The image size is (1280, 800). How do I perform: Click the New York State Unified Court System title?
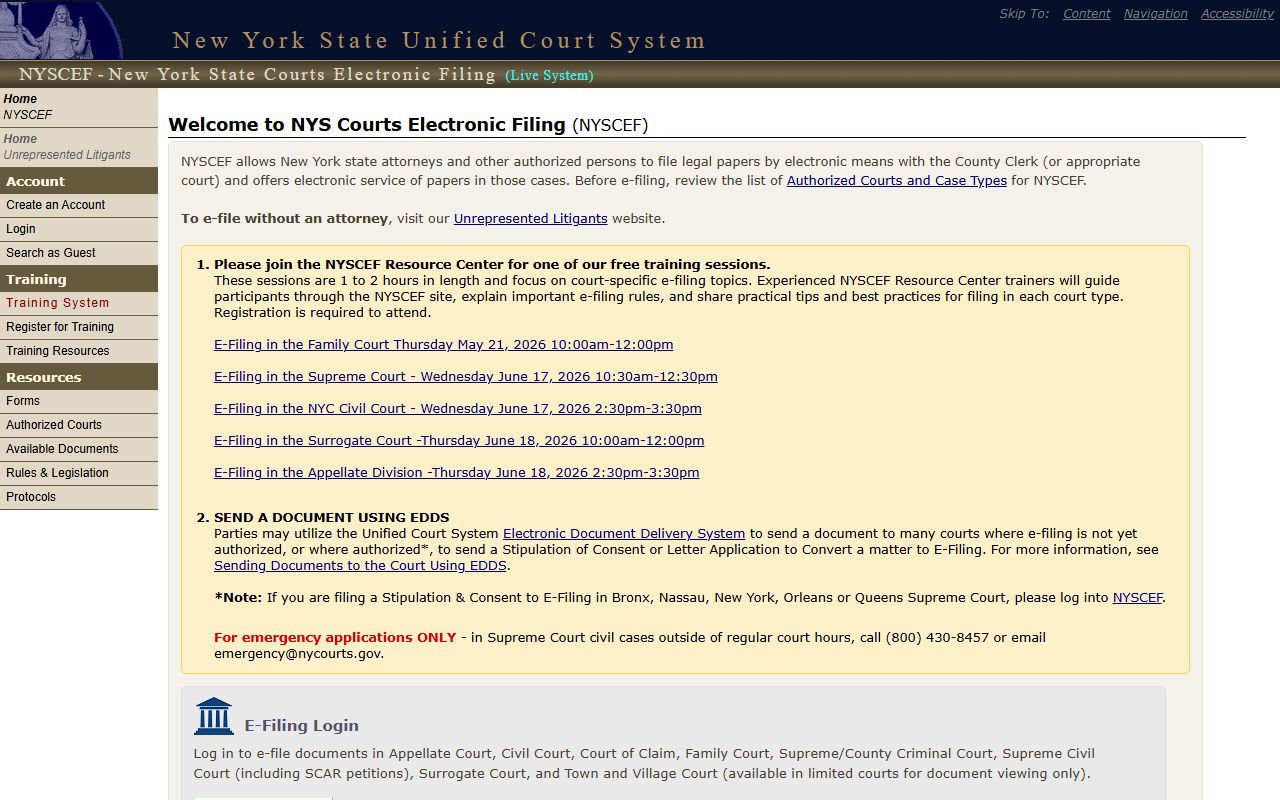[439, 41]
